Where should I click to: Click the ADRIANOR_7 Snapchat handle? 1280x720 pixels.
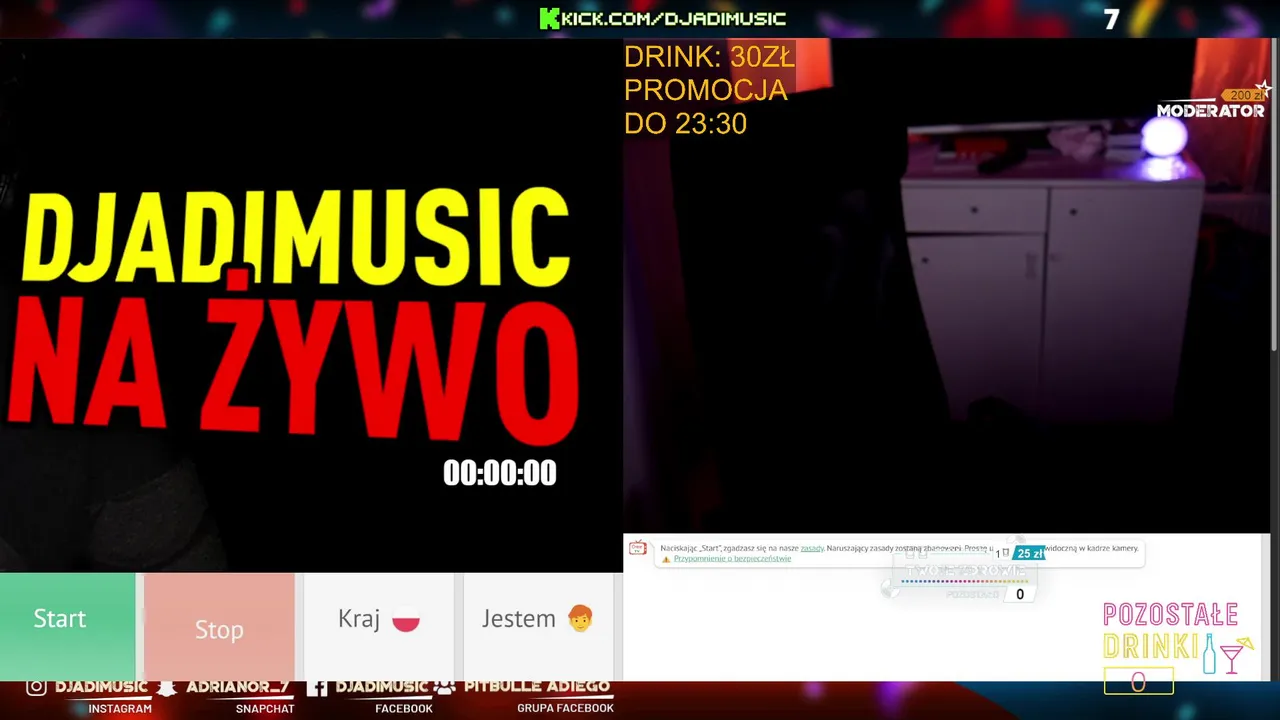coord(238,687)
